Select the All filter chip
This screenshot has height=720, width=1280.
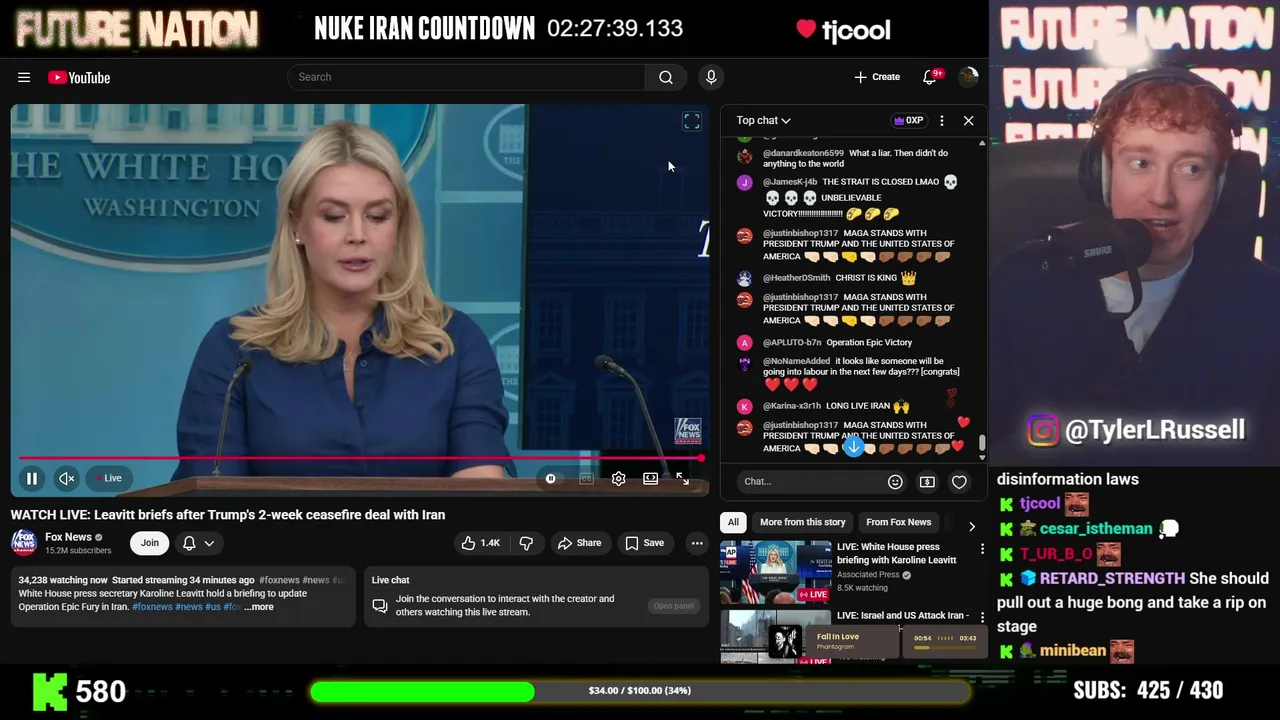pyautogui.click(x=733, y=522)
